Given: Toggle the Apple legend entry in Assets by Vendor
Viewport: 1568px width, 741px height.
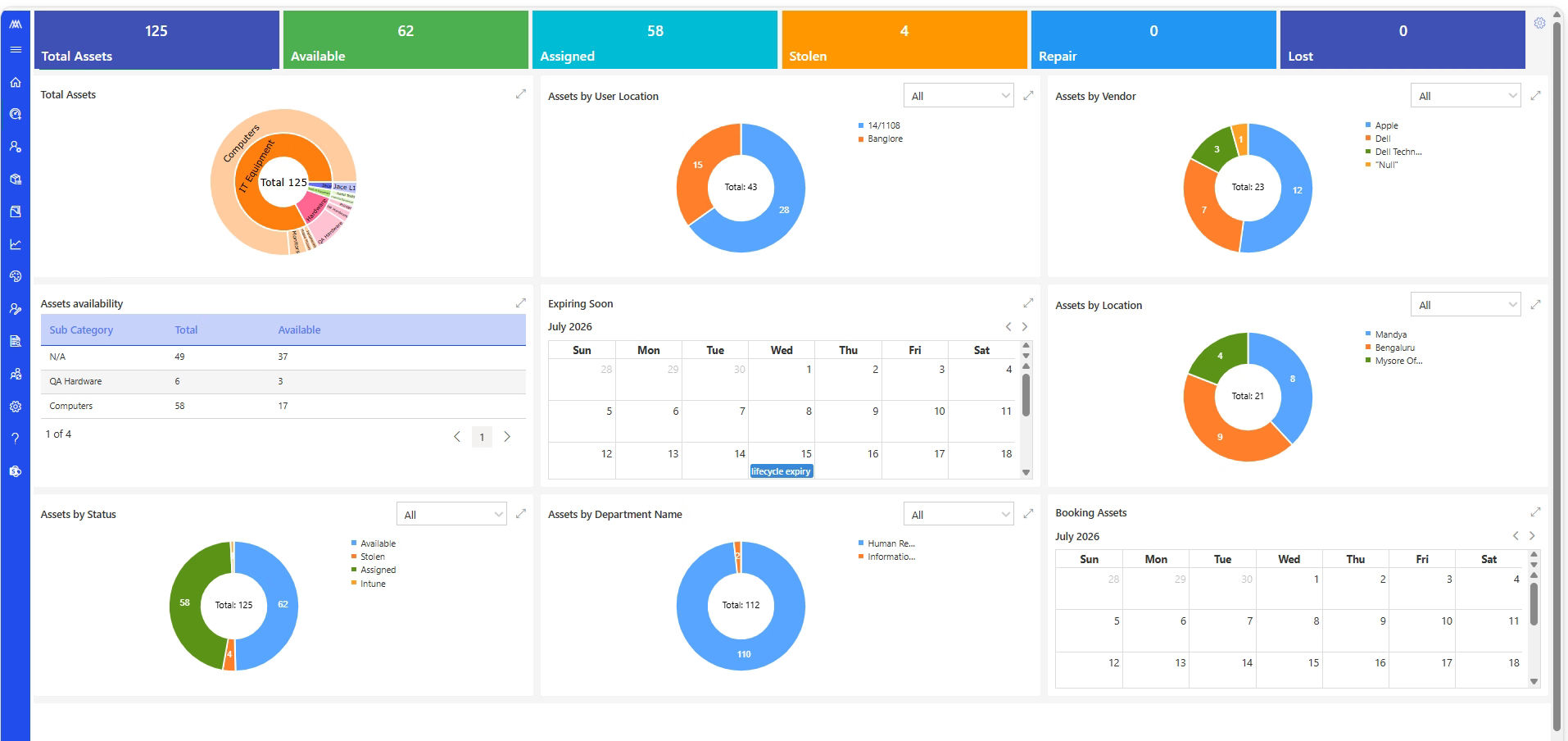Looking at the screenshot, I should tap(1382, 125).
